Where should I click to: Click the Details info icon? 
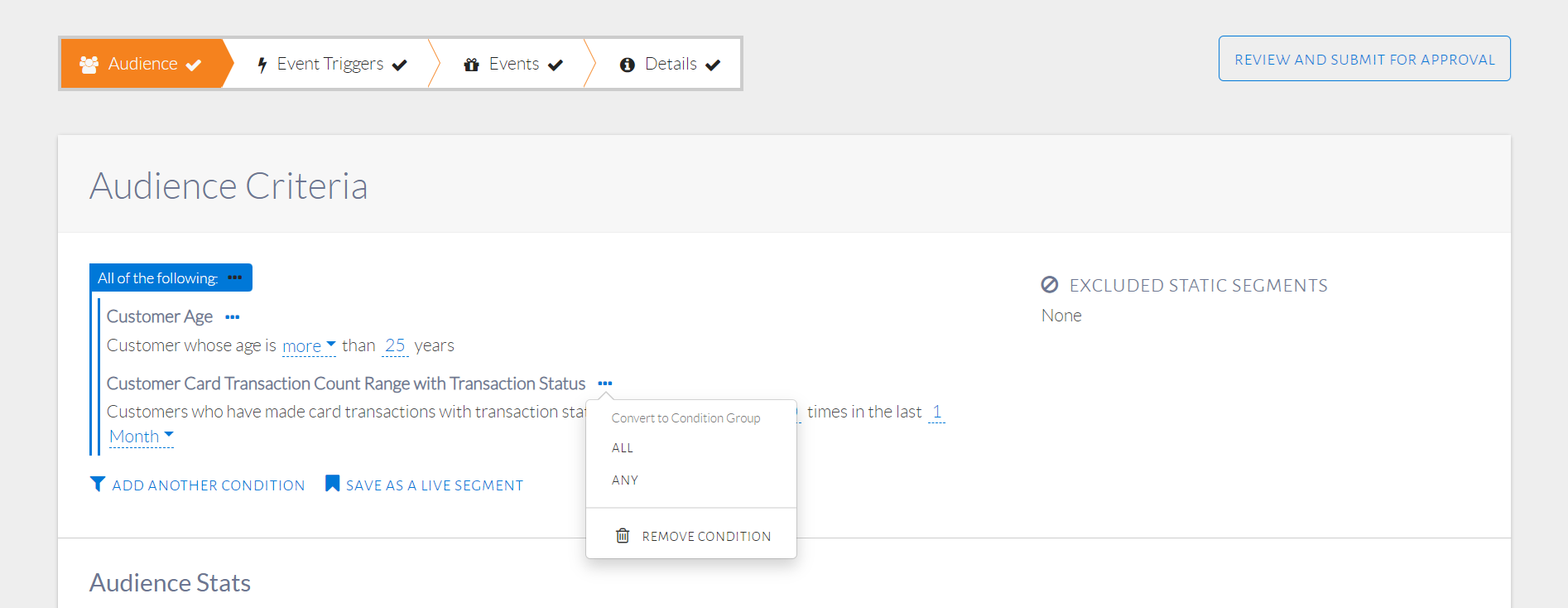628,65
